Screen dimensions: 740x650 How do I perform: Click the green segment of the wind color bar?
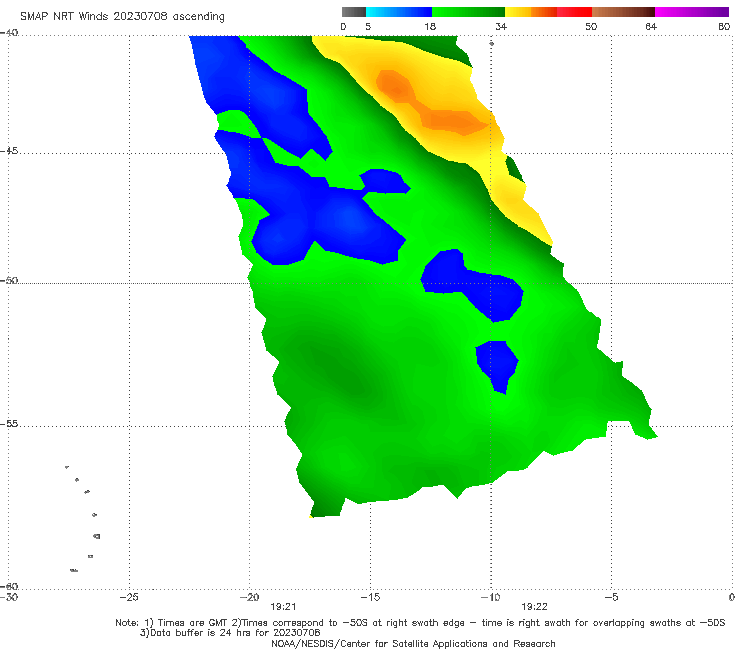[468, 12]
